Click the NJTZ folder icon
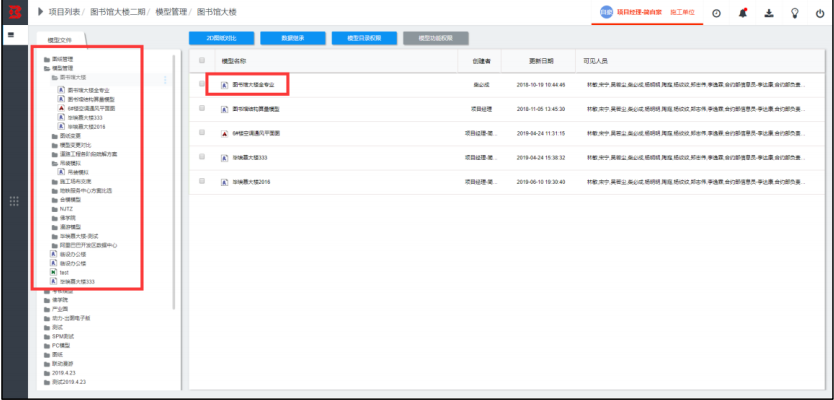The width and height of the screenshot is (834, 400). [x=55, y=209]
